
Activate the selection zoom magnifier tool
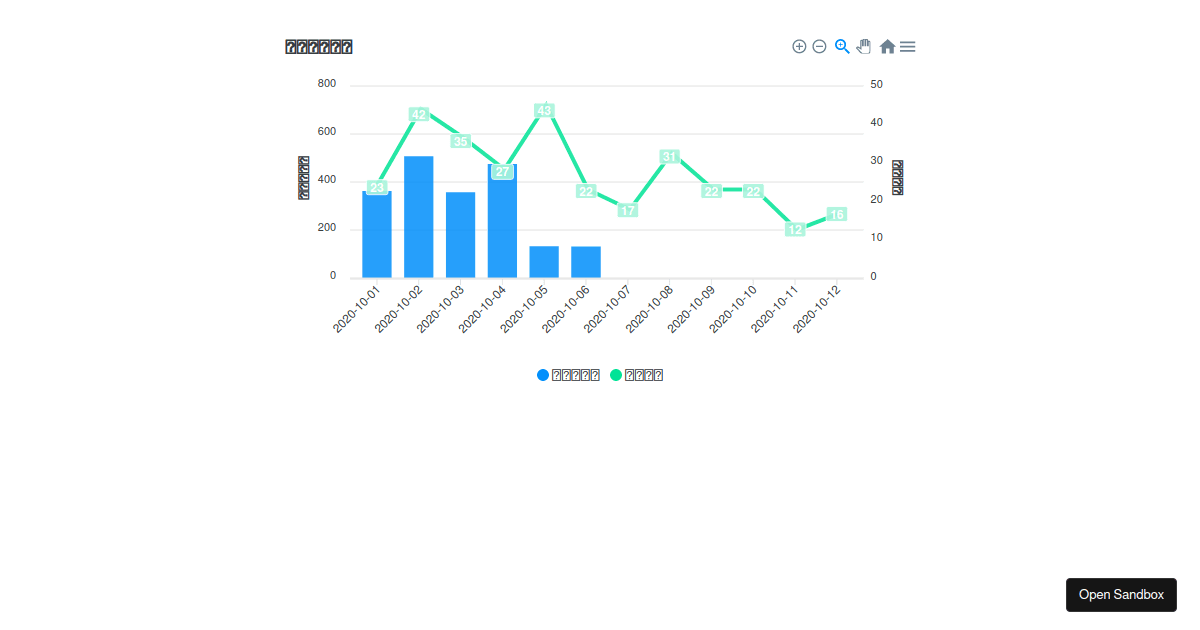click(842, 46)
